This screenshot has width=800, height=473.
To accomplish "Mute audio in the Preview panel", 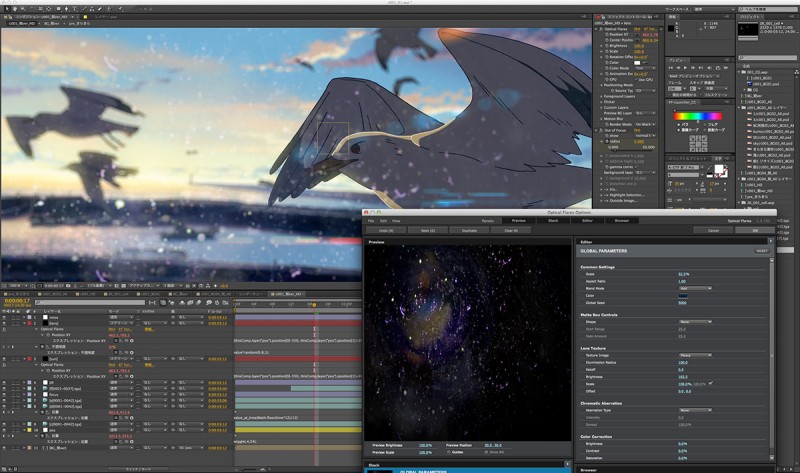I will (709, 68).
